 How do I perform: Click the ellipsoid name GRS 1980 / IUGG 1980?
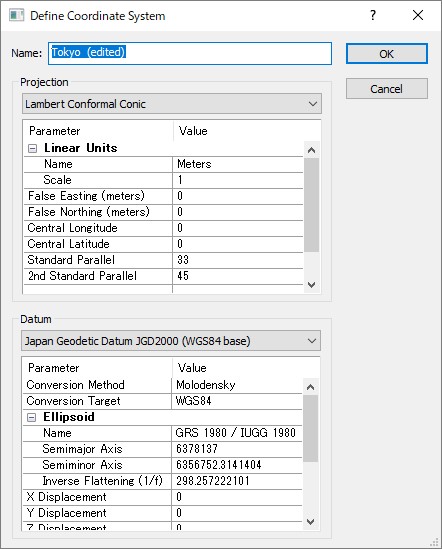237,433
